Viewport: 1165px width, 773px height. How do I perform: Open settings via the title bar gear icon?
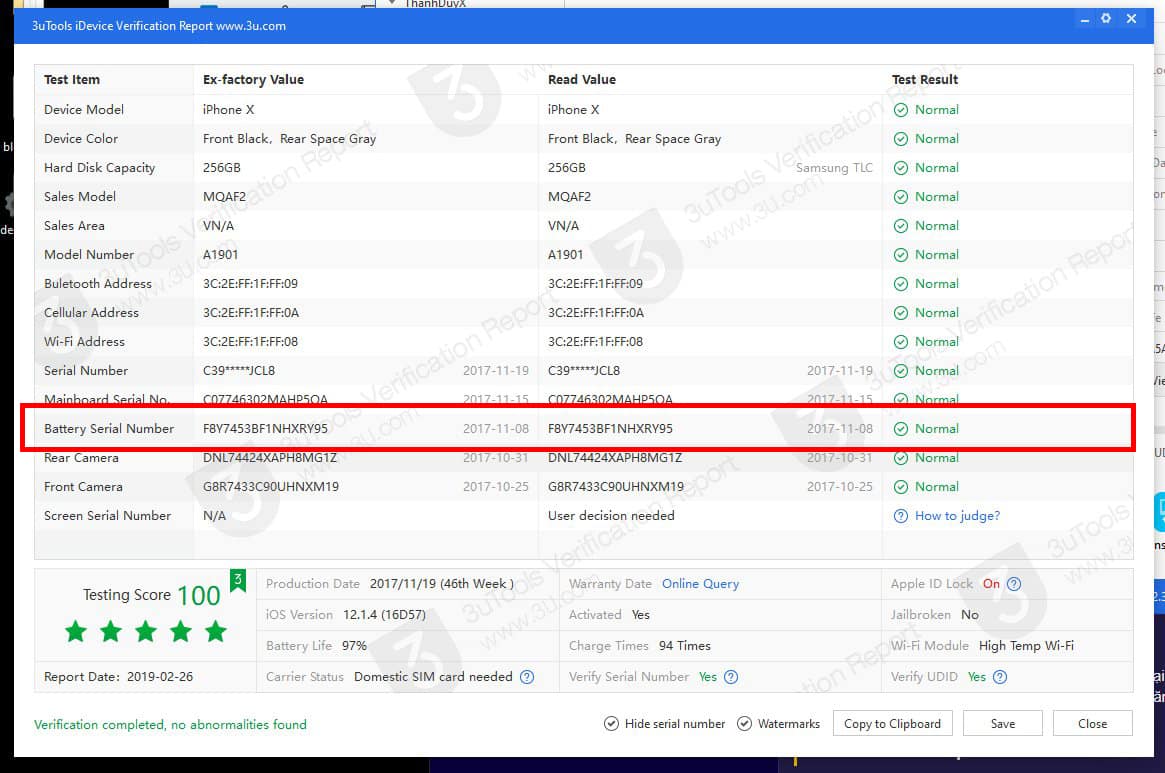click(x=1106, y=19)
